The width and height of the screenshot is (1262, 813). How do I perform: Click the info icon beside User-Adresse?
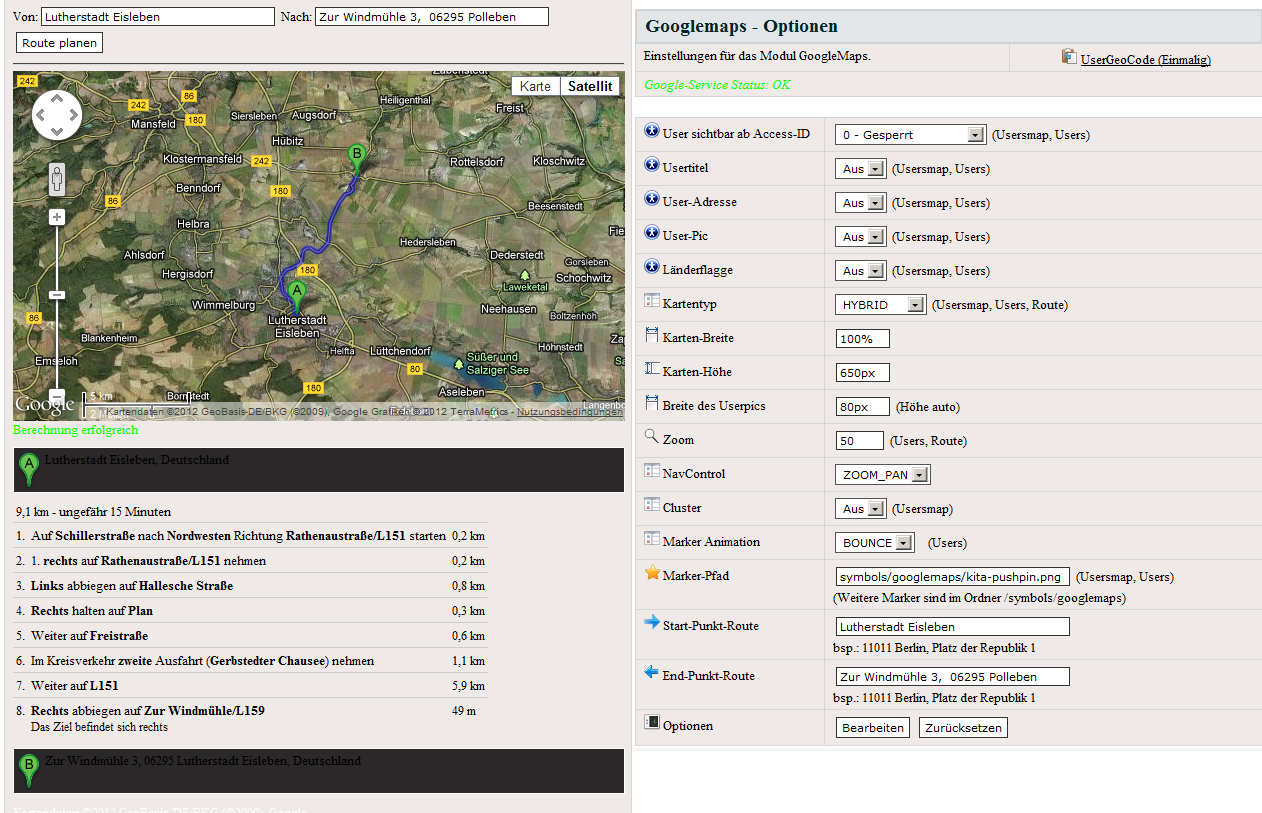click(x=652, y=200)
